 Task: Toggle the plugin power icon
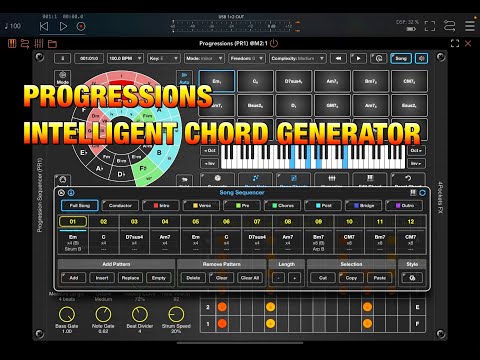274,43
